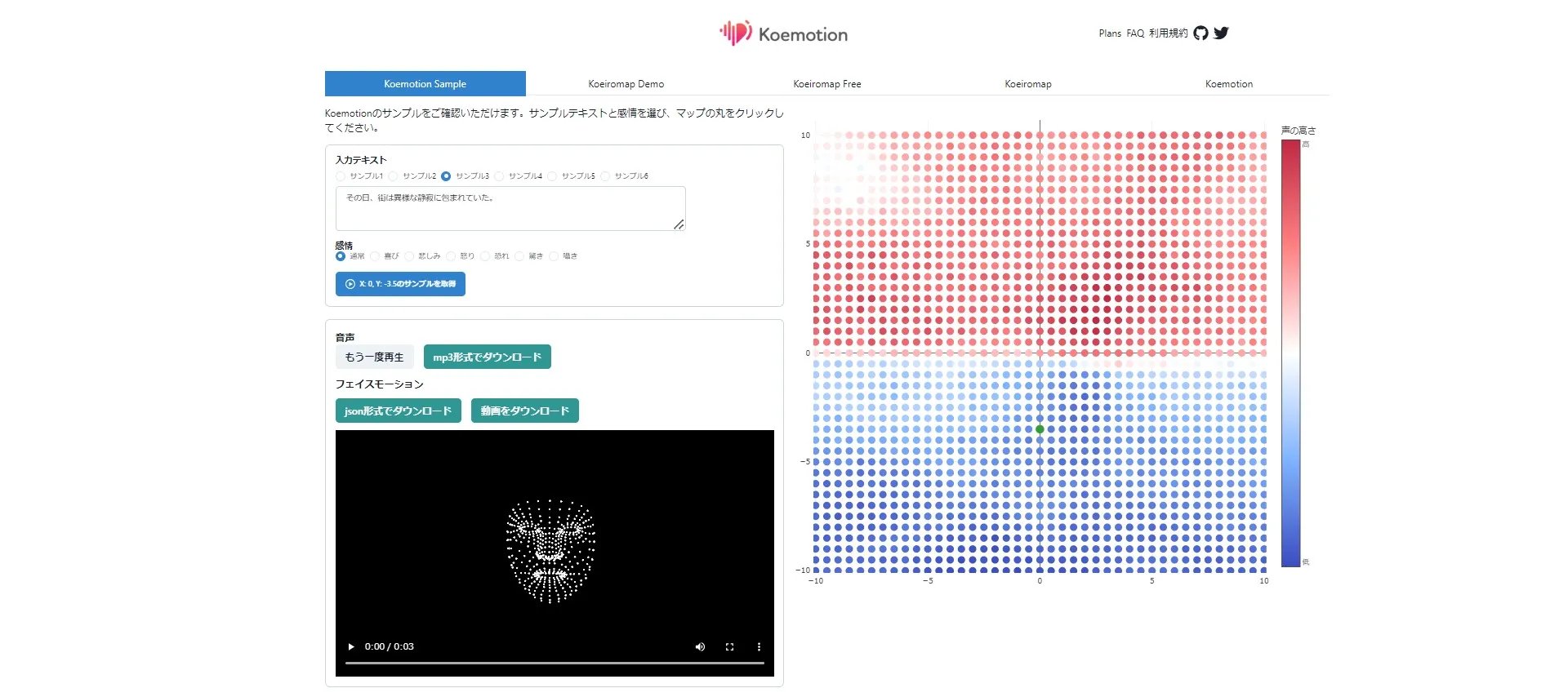Click json形式でダウンロード button
1568x697 pixels.
pos(399,411)
